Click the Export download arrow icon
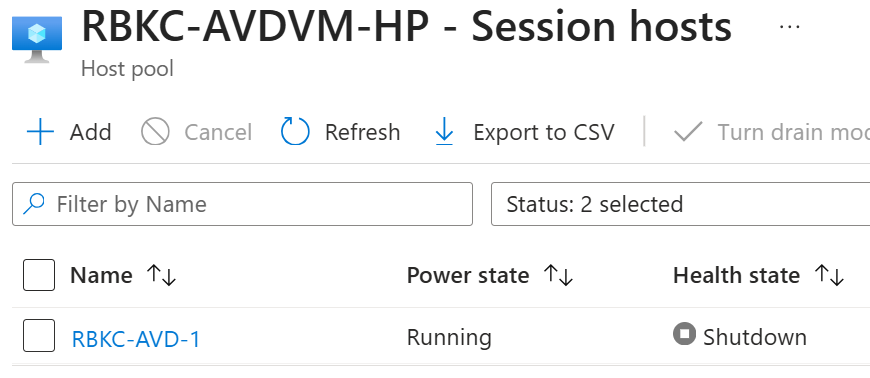Viewport: 870px width, 378px height. click(x=444, y=132)
